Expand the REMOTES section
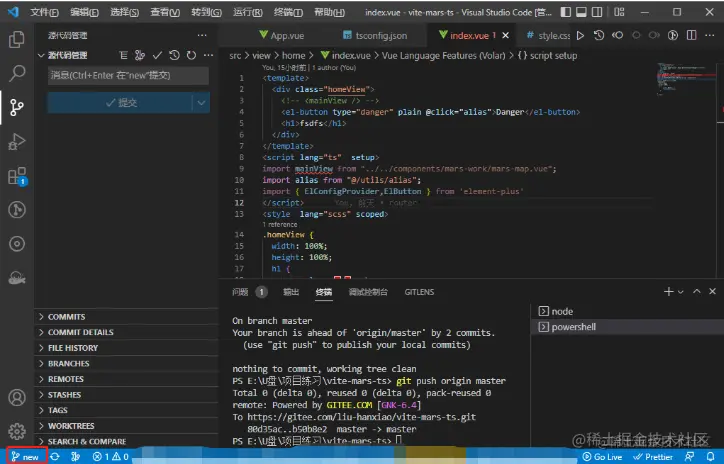Image resolution: width=724 pixels, height=464 pixels. tap(126, 379)
